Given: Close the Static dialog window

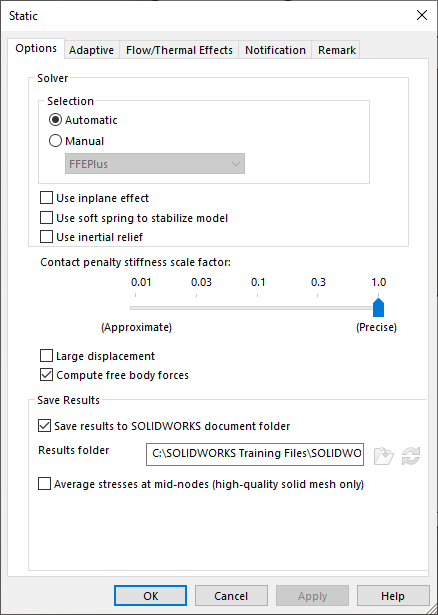Looking at the screenshot, I should 422,15.
